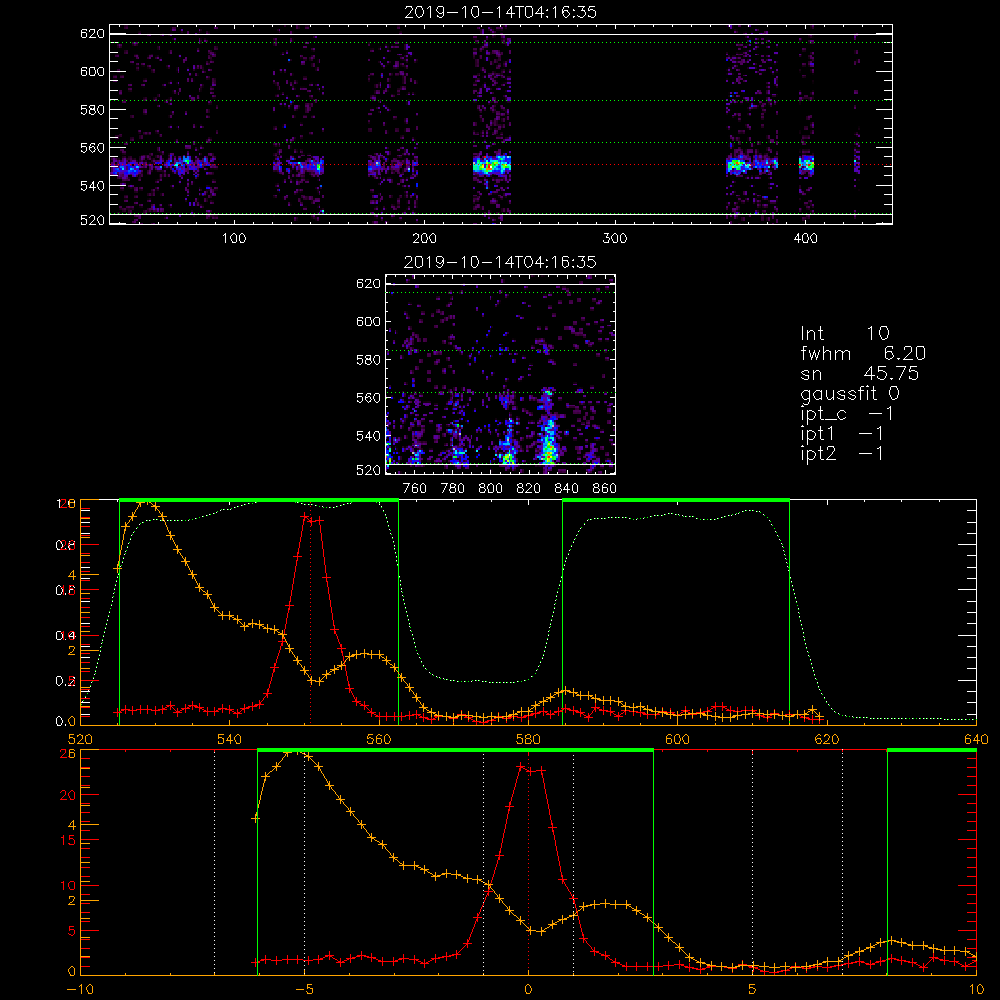Click the 'ipt2 -1' line
The image size is (1000, 1000).
pos(842,453)
